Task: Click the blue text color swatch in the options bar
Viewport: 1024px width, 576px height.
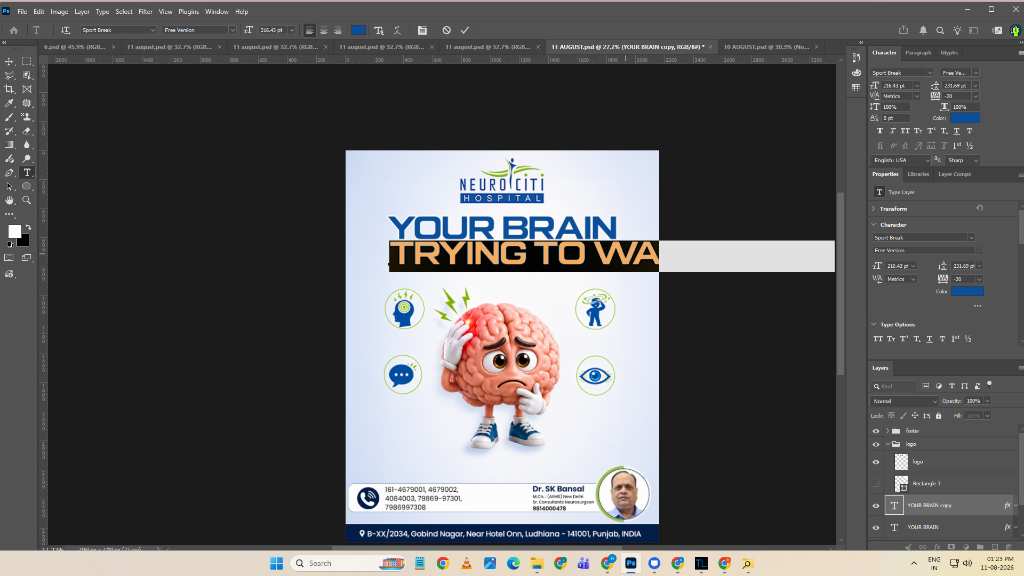Action: (x=358, y=30)
